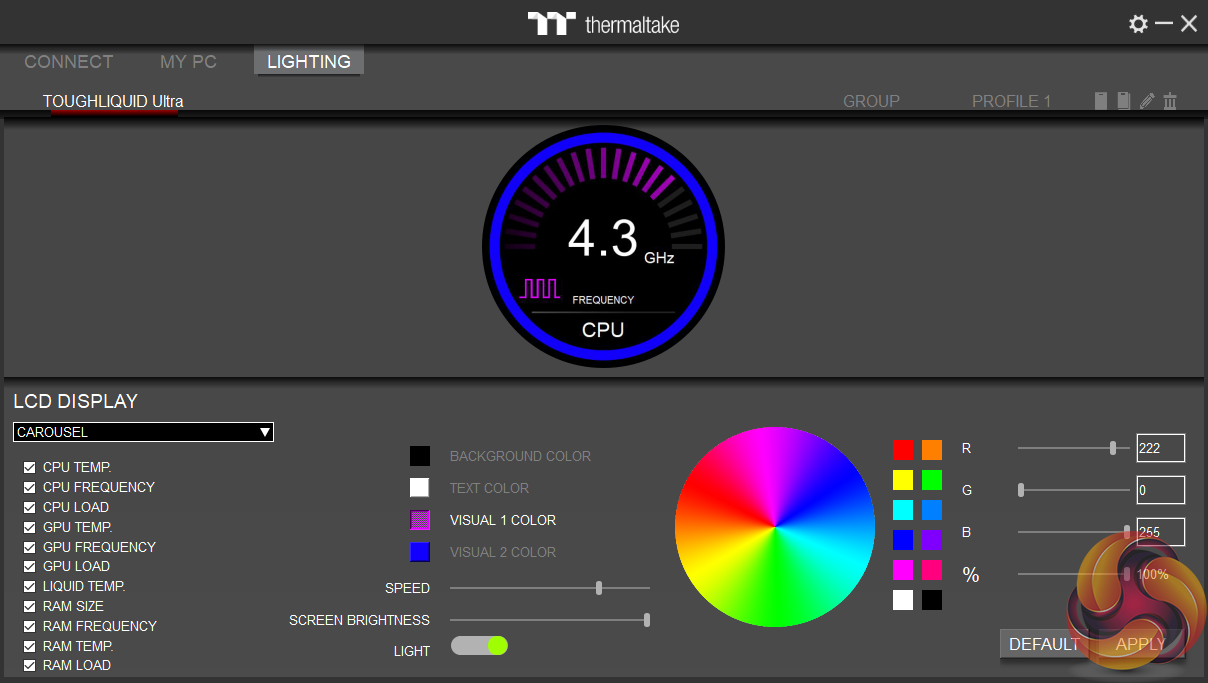Pick the white preset color swatch
Viewport: 1208px width, 683px height.
click(903, 600)
